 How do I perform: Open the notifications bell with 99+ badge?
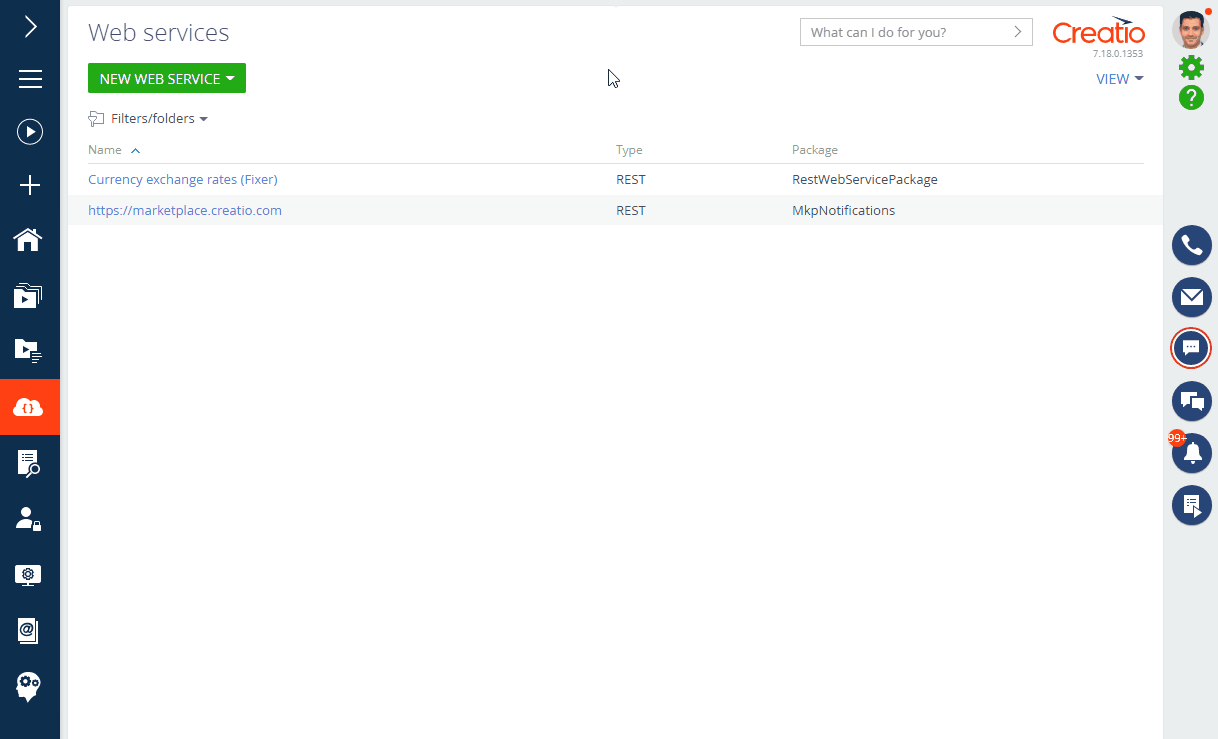(1191, 453)
